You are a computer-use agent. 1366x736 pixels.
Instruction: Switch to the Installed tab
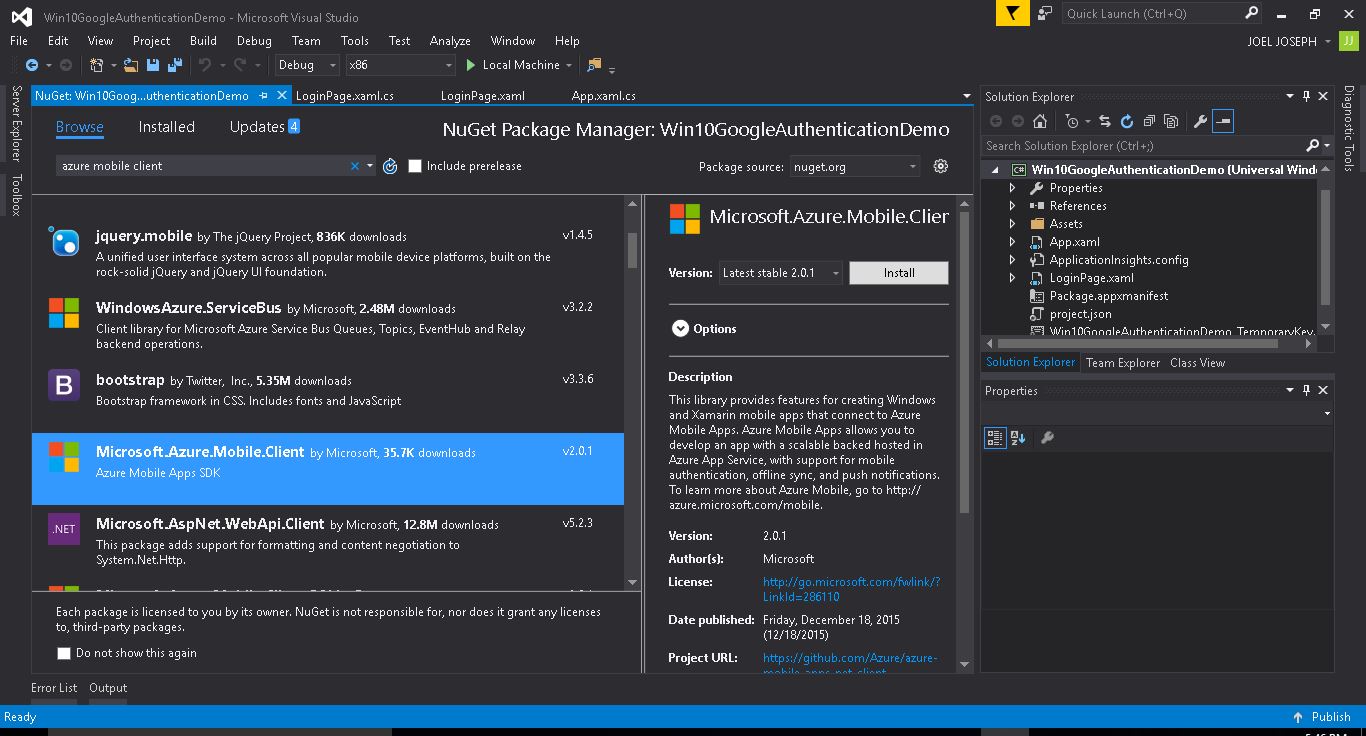point(166,127)
